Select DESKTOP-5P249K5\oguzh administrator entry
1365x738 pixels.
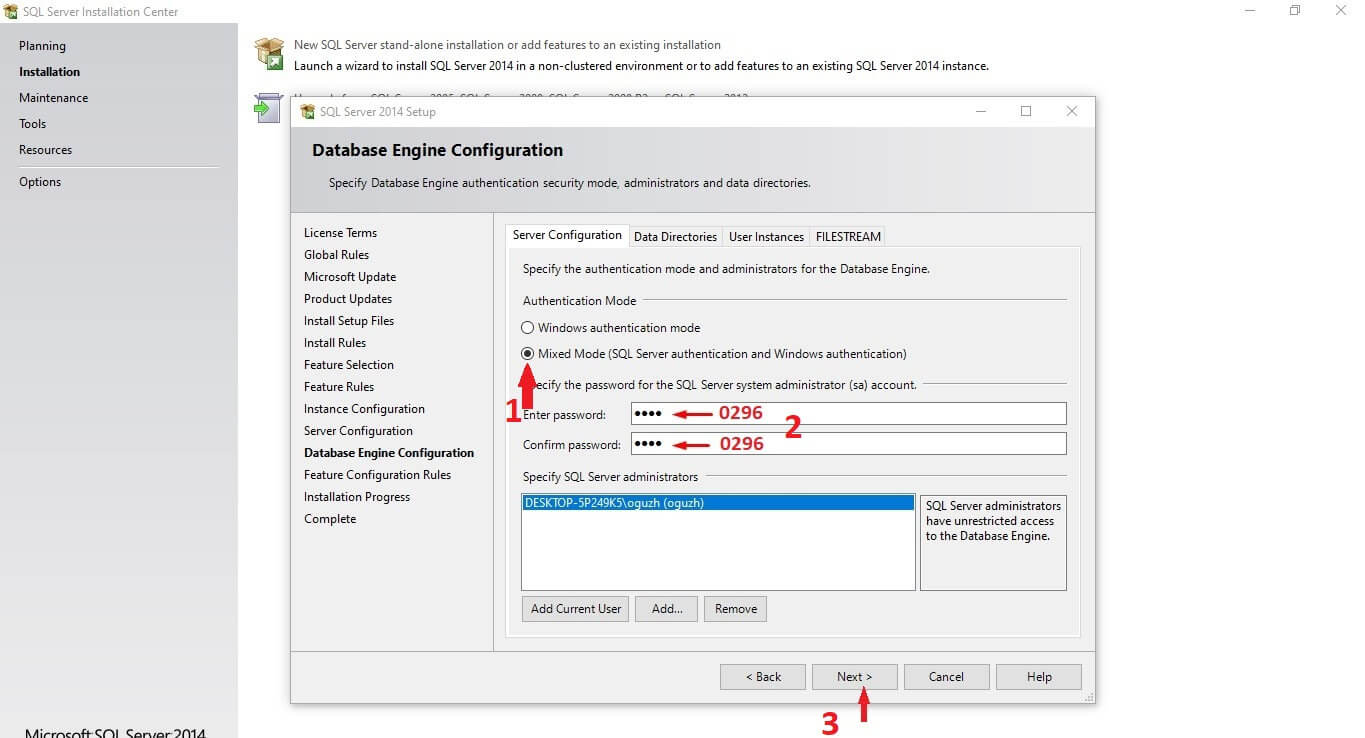pyautogui.click(x=718, y=503)
